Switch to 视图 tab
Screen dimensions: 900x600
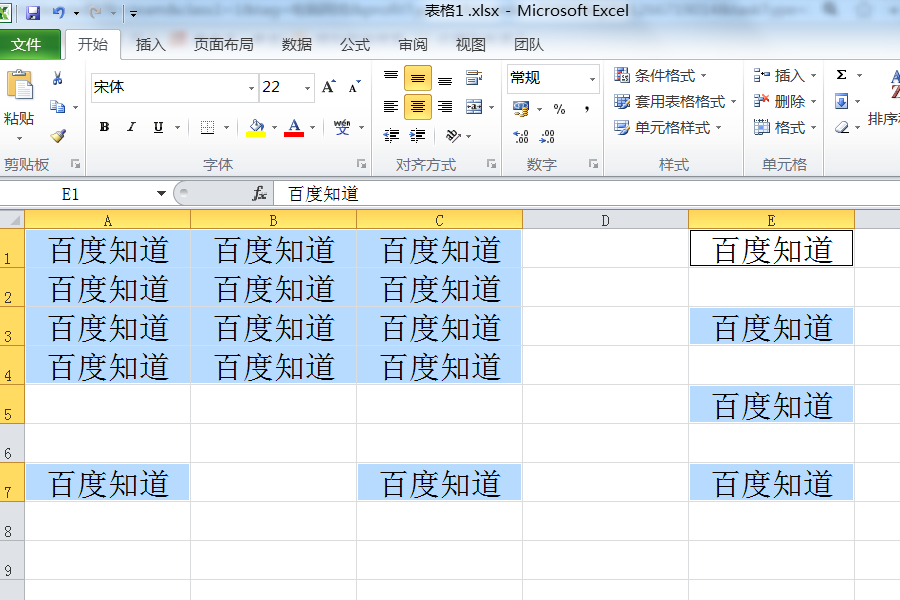click(471, 44)
